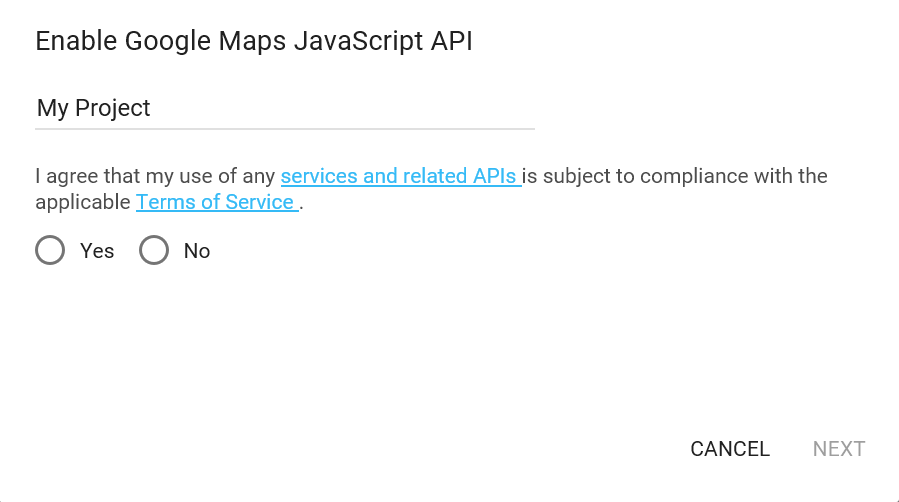899x502 pixels.
Task: Click the dialog title Enable Google Maps JavaScript API
Action: pyautogui.click(x=254, y=41)
